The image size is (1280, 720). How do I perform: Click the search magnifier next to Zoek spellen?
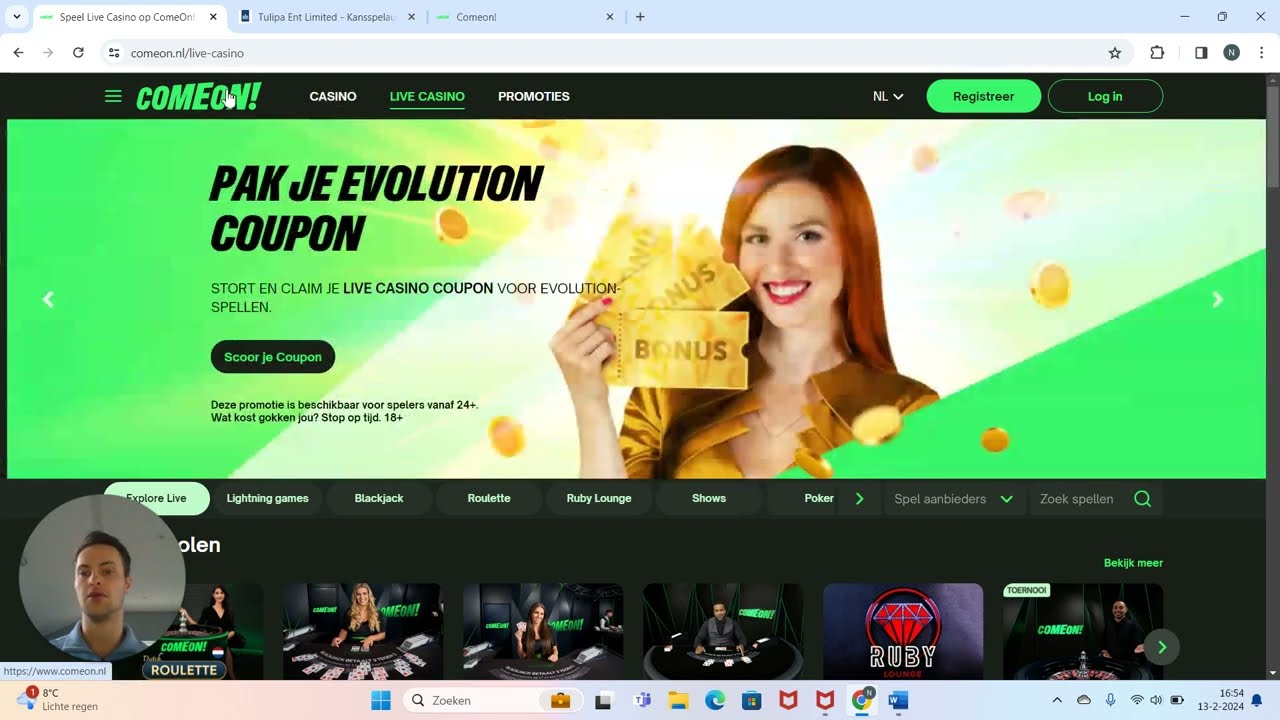pyautogui.click(x=1142, y=499)
